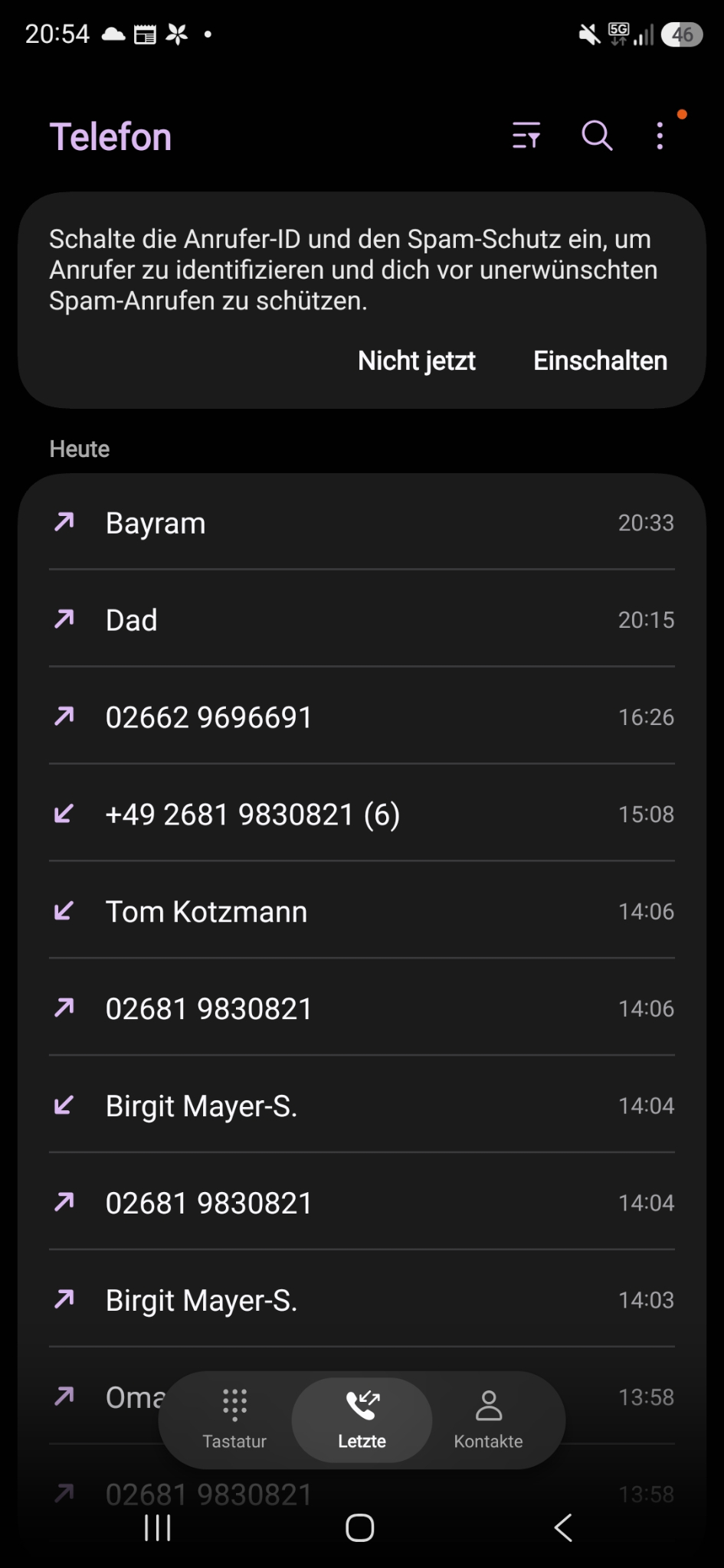Tap the outgoing arrow icon beside Dad

tap(64, 619)
